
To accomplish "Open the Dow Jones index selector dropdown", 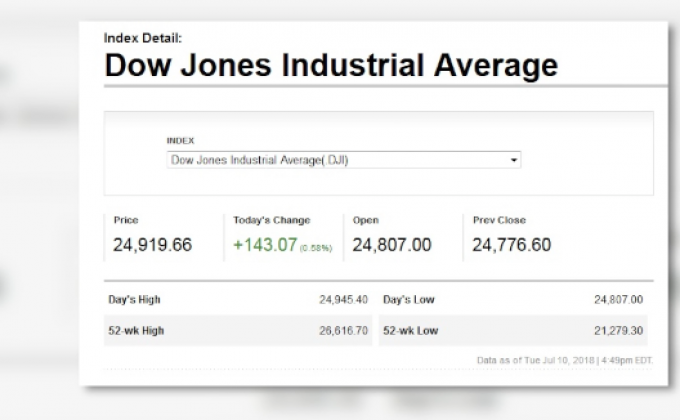I will tap(343, 160).
